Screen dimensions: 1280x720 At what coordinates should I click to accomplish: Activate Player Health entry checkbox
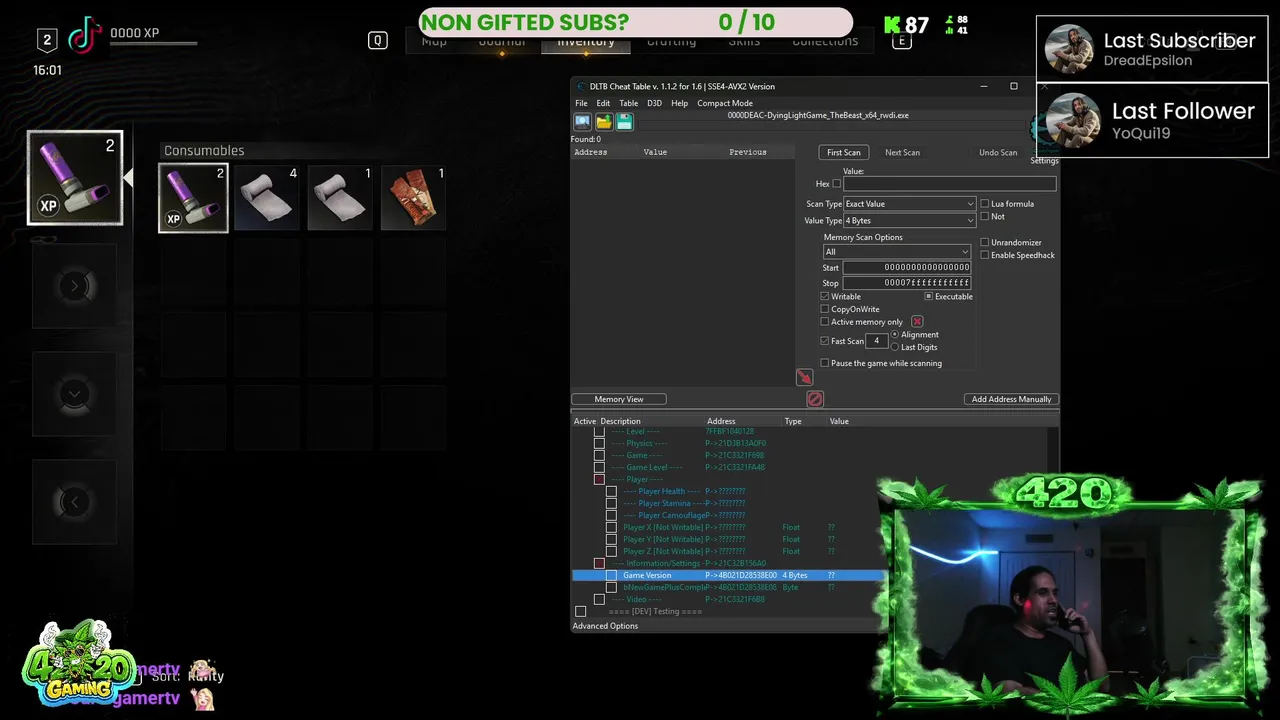click(x=611, y=491)
